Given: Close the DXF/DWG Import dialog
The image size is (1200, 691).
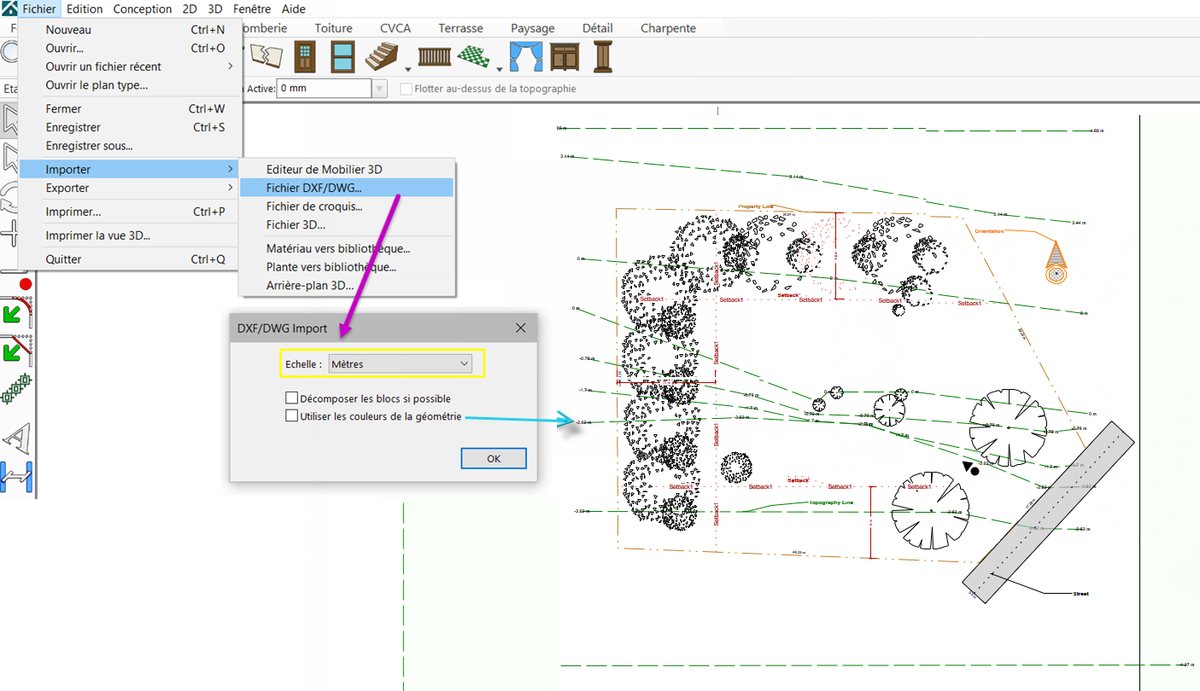Looking at the screenshot, I should pos(520,328).
